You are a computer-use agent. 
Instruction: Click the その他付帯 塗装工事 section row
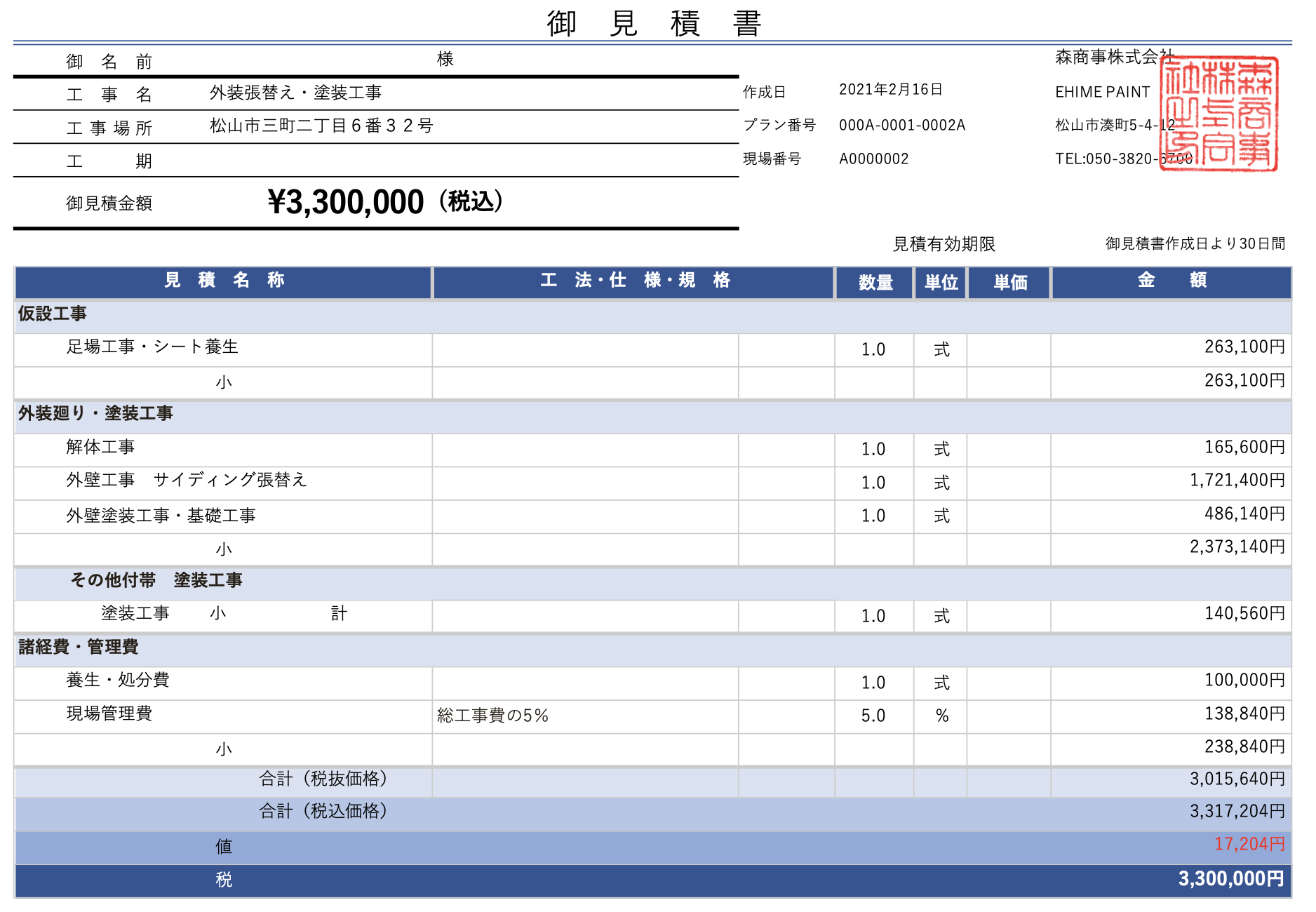(x=652, y=583)
